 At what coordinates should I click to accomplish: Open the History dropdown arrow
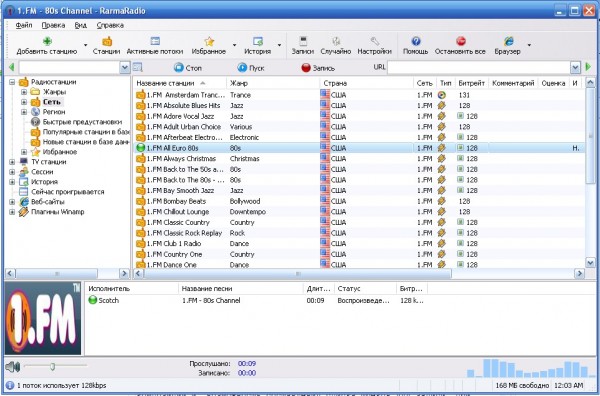(279, 45)
